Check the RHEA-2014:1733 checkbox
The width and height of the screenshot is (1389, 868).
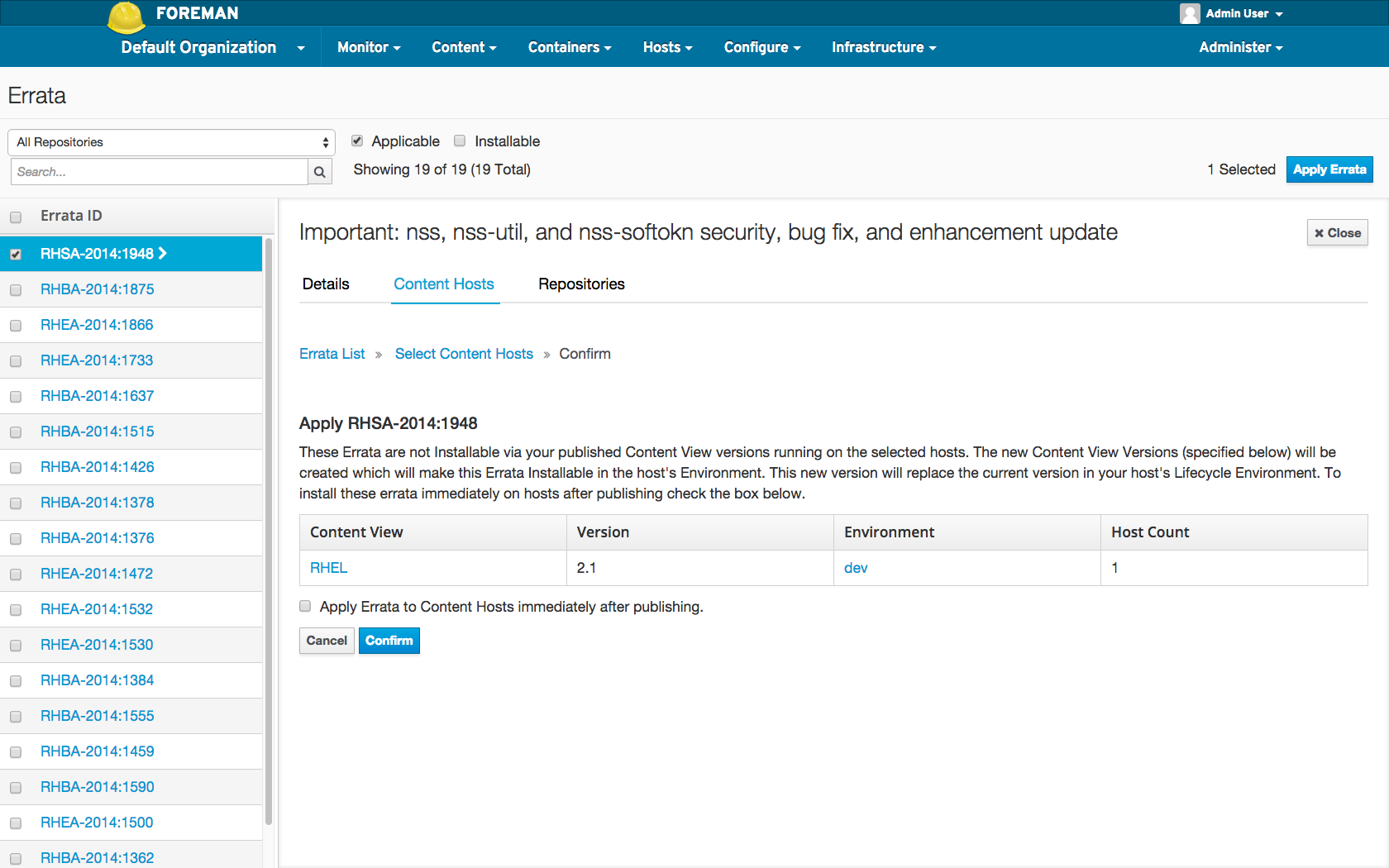pos(16,361)
